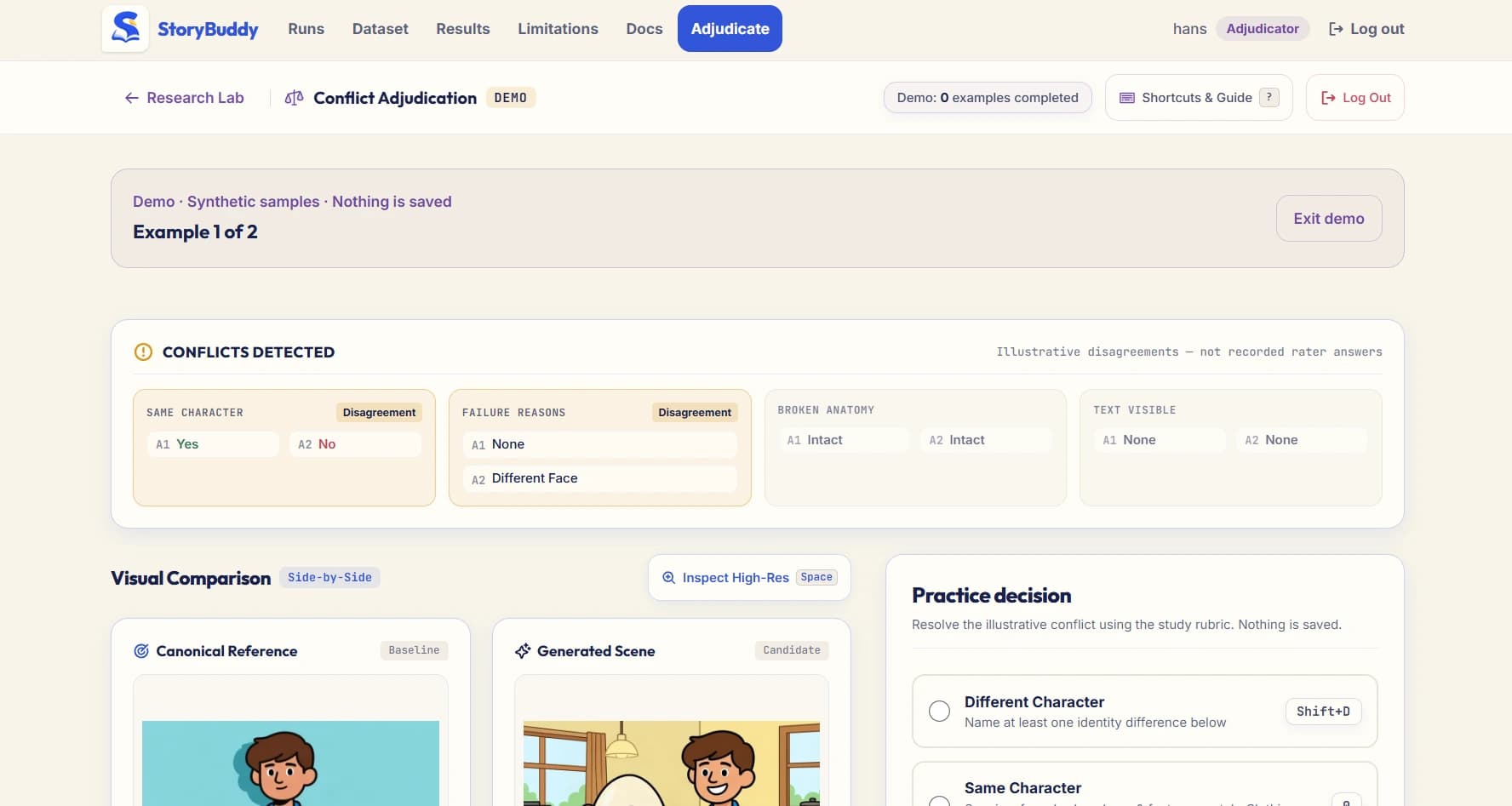The image size is (1512, 806).
Task: Click the Canonical Reference character image
Action: point(290,763)
